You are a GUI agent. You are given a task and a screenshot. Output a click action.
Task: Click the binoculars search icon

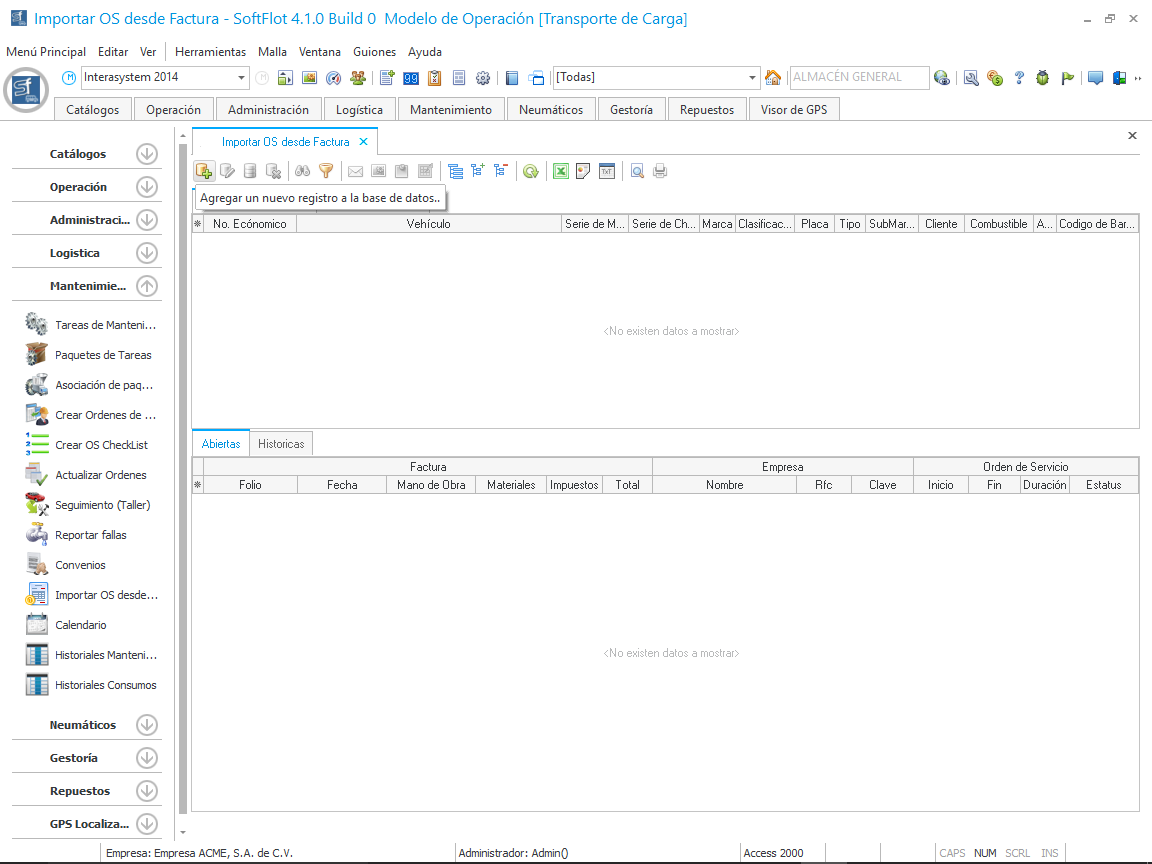(x=303, y=171)
